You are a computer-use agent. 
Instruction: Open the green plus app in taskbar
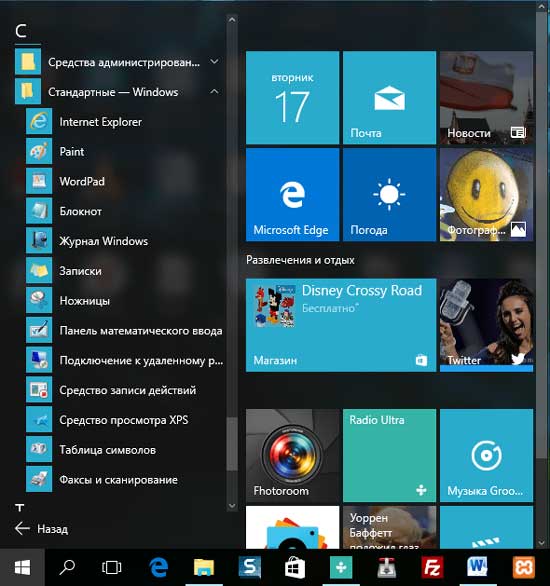coord(341,567)
